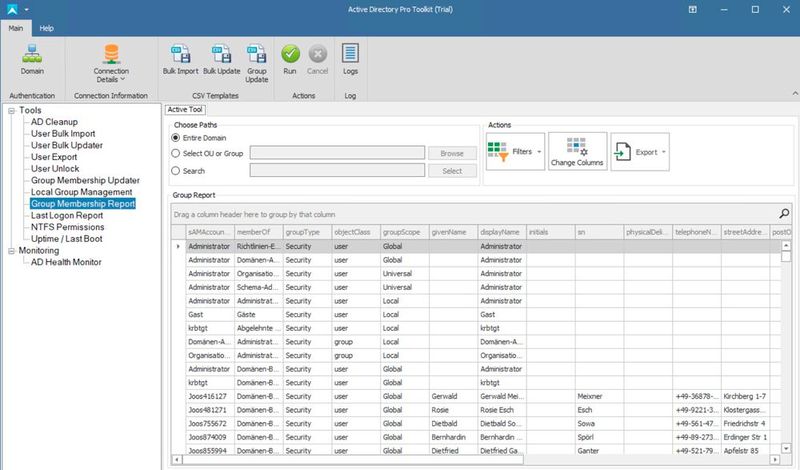The height and width of the screenshot is (470, 800).
Task: Select the Bulk Update CSV template
Action: coord(221,60)
